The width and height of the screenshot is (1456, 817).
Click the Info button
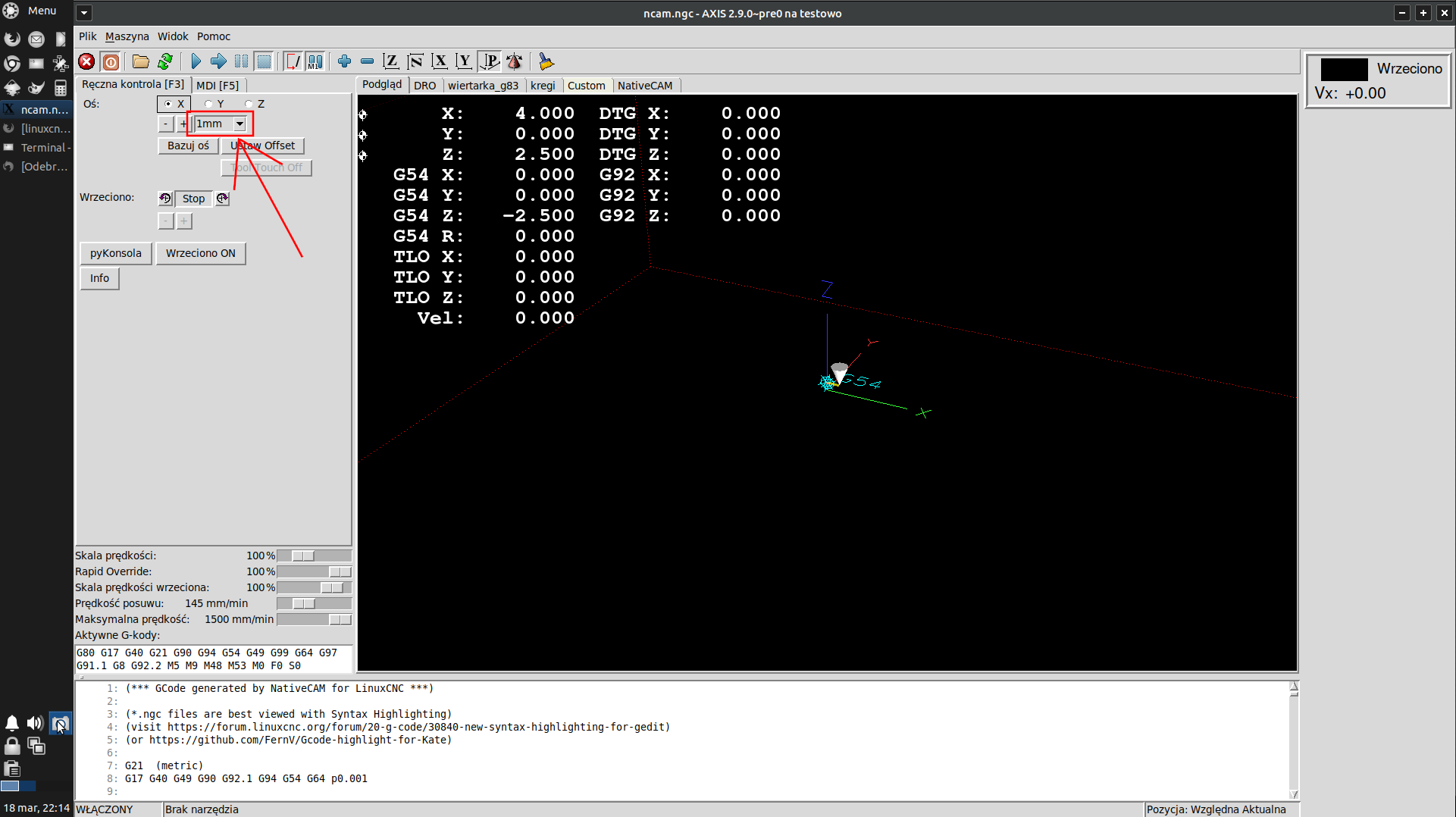[99, 278]
